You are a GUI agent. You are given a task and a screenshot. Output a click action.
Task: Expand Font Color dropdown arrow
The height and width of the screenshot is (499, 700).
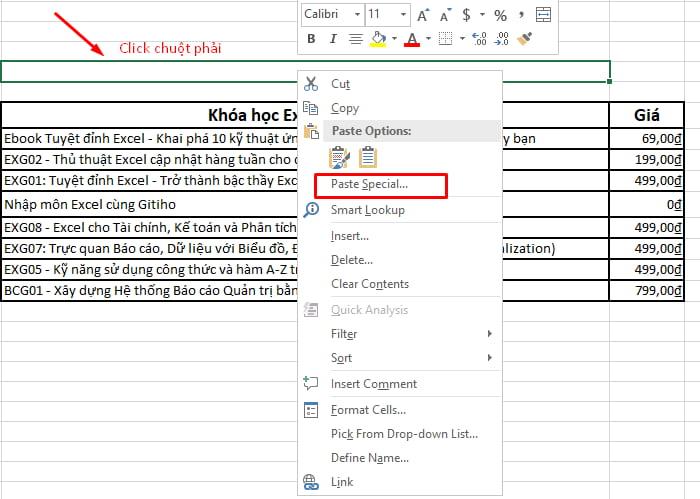point(428,39)
